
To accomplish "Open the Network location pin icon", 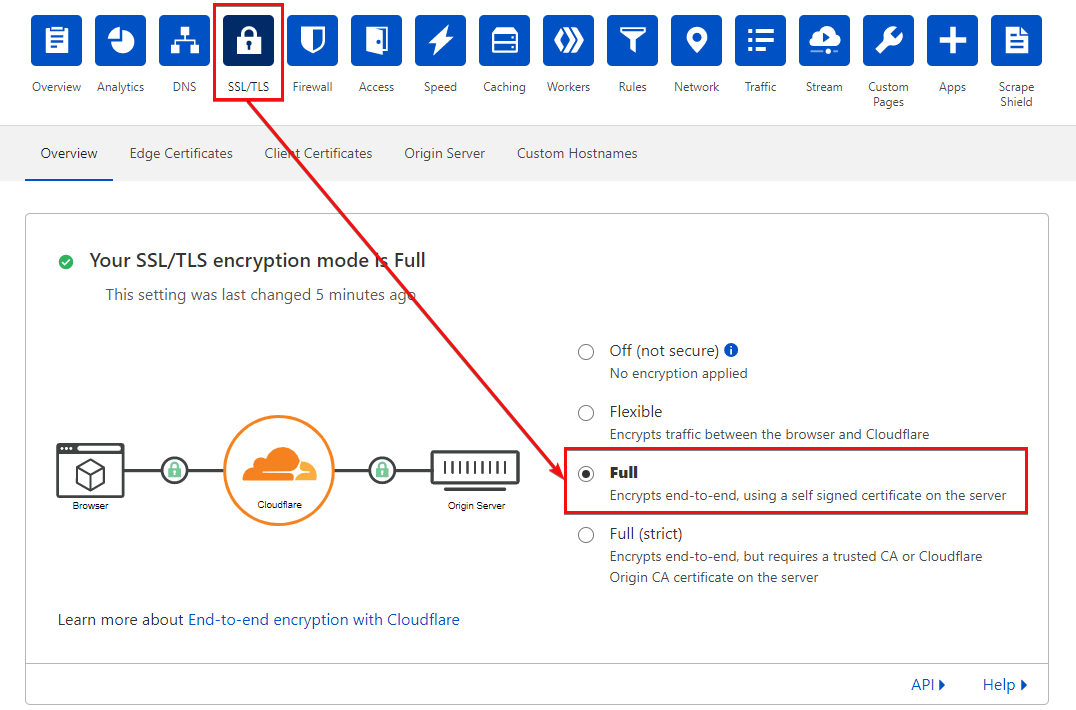I will (x=697, y=40).
